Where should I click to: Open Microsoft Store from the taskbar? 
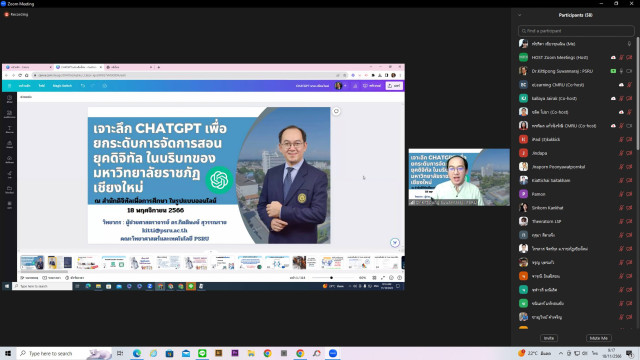[x=169, y=353]
